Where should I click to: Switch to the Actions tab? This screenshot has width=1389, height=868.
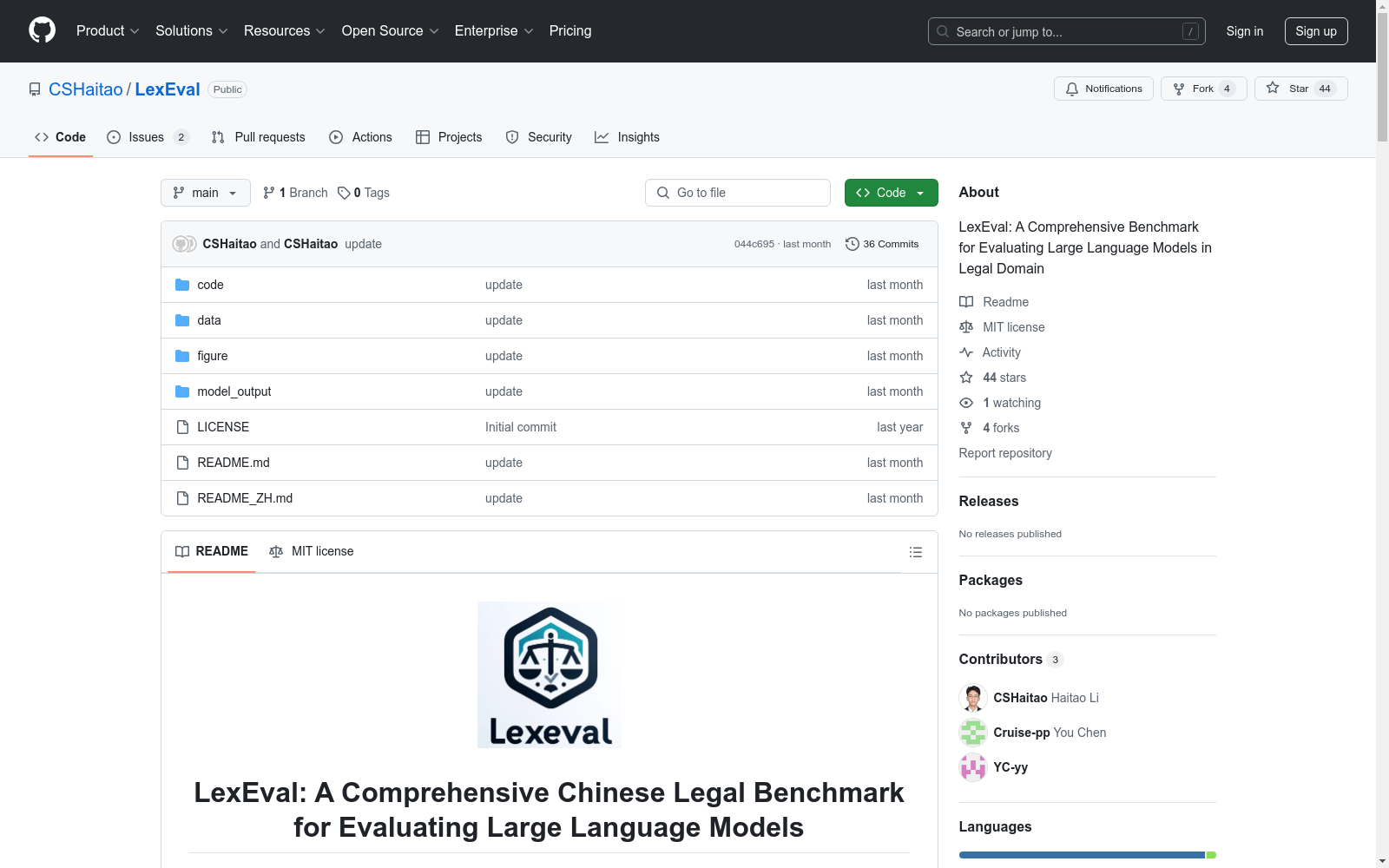tap(360, 137)
